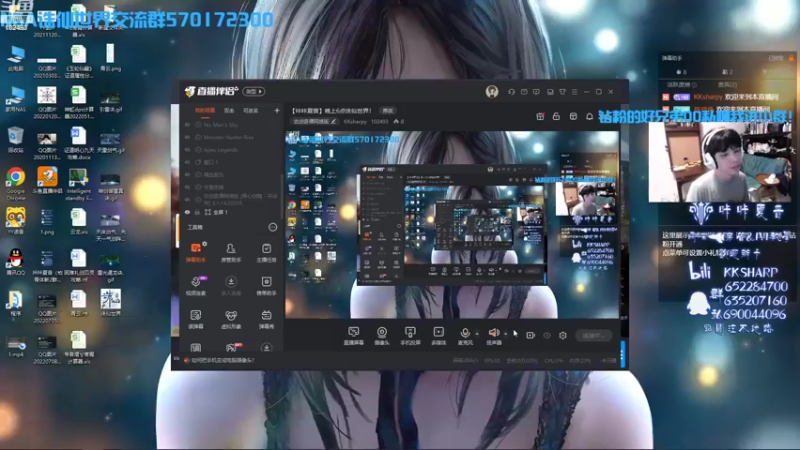Click the headset support icon in the title bar

pyautogui.click(x=511, y=92)
